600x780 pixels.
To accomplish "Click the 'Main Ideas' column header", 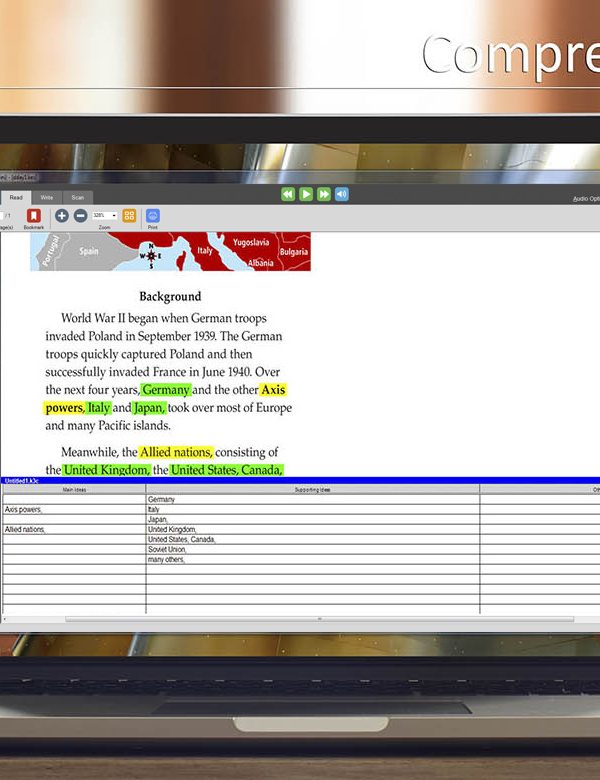I will (x=74, y=490).
